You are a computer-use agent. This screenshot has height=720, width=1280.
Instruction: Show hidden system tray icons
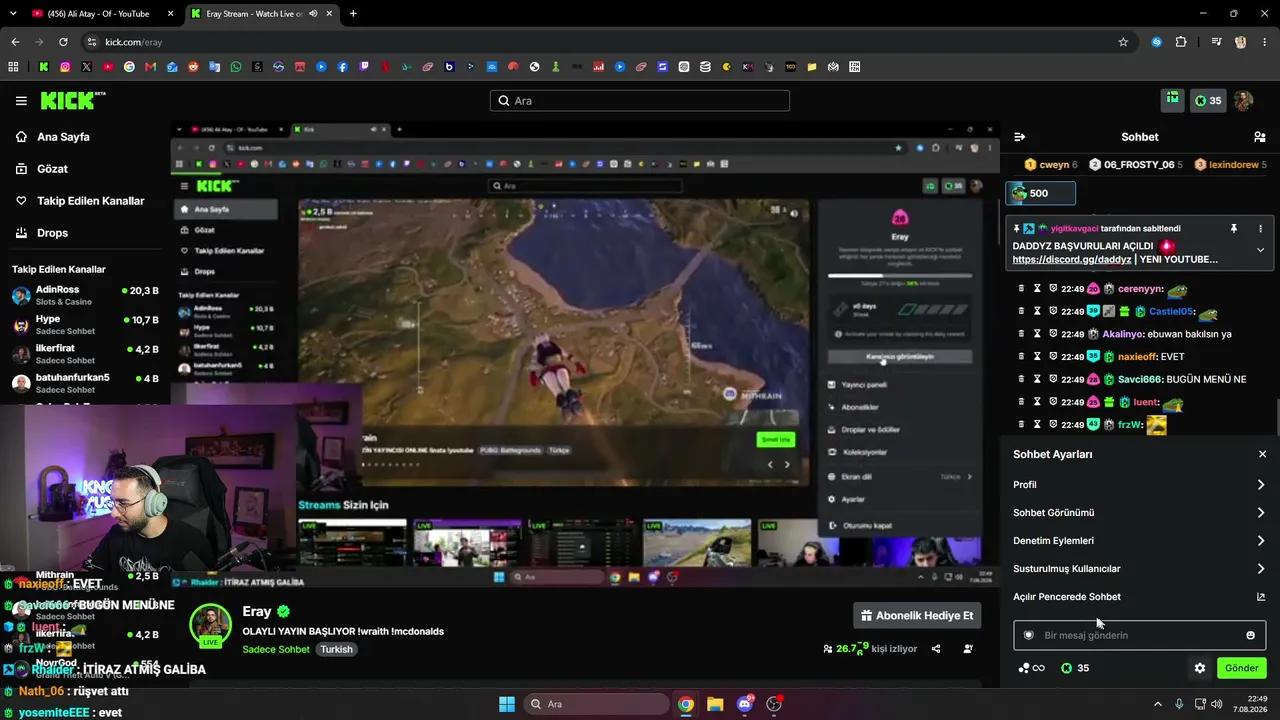point(1158,704)
